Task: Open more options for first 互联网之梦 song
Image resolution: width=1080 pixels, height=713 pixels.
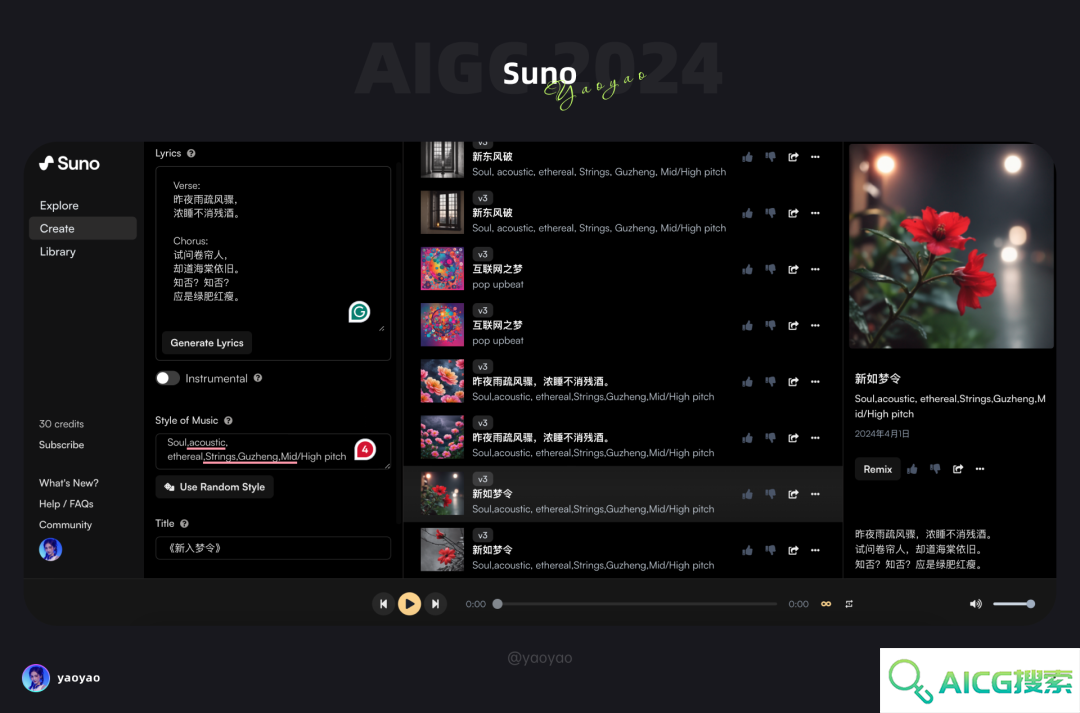Action: (x=816, y=269)
